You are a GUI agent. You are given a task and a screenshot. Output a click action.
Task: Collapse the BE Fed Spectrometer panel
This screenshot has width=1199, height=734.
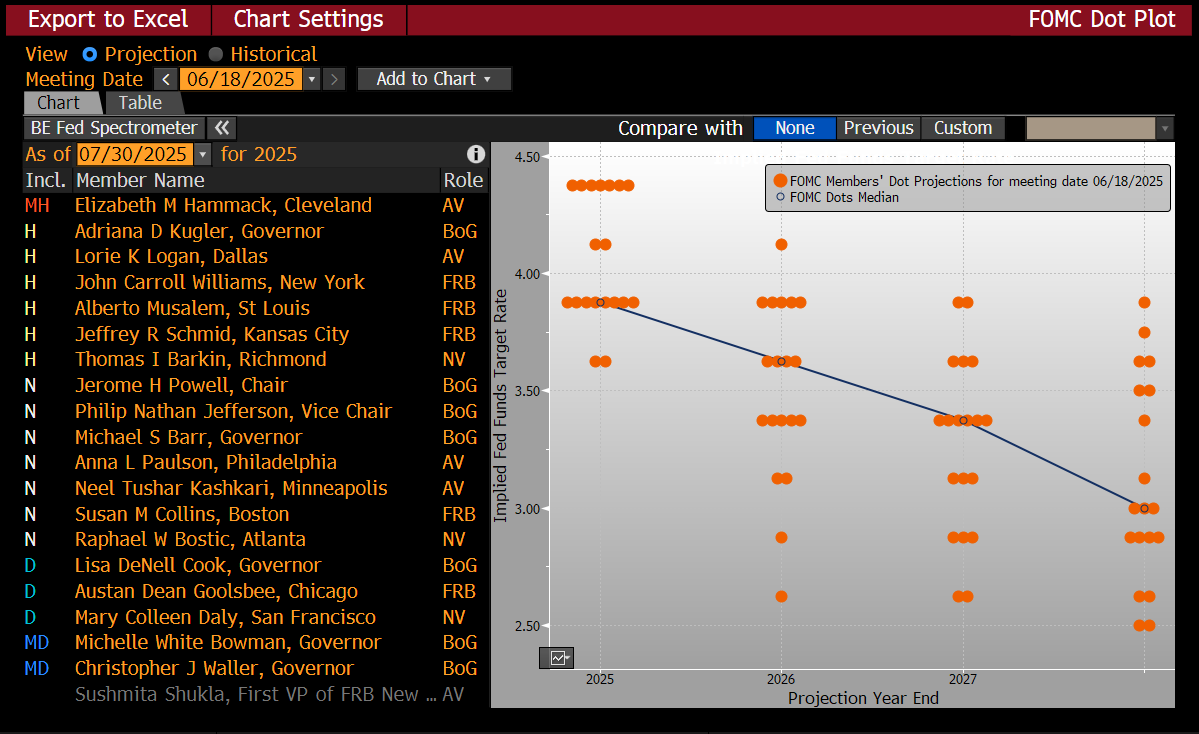[222, 128]
